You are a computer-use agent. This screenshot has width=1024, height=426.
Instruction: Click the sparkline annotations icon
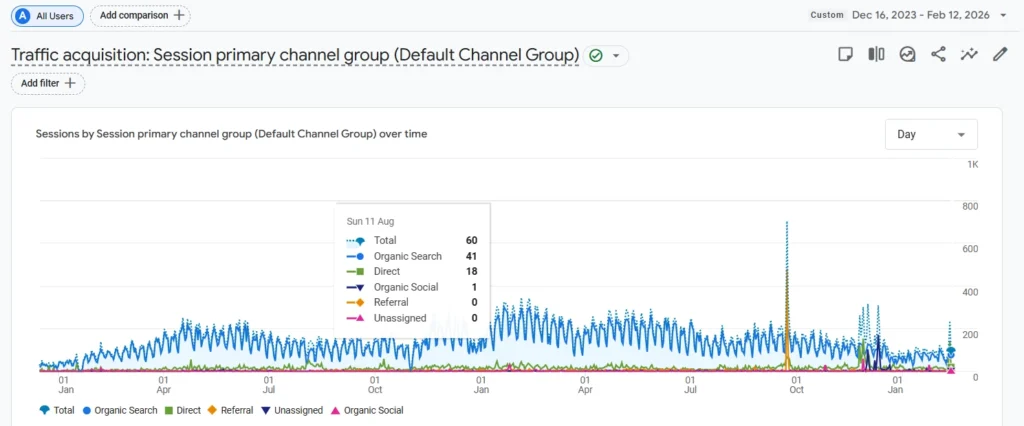969,54
